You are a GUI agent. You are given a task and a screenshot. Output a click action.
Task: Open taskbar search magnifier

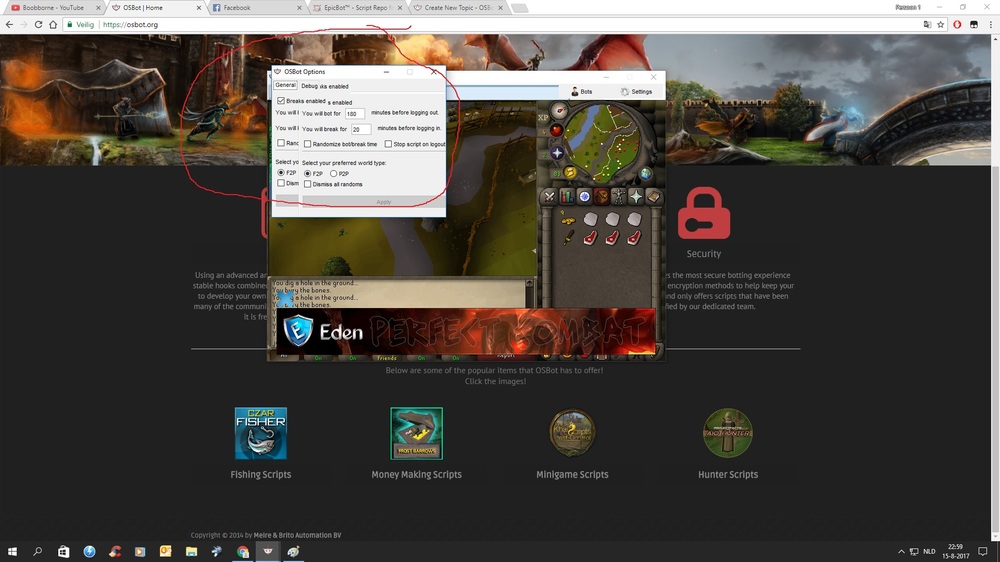[38, 551]
